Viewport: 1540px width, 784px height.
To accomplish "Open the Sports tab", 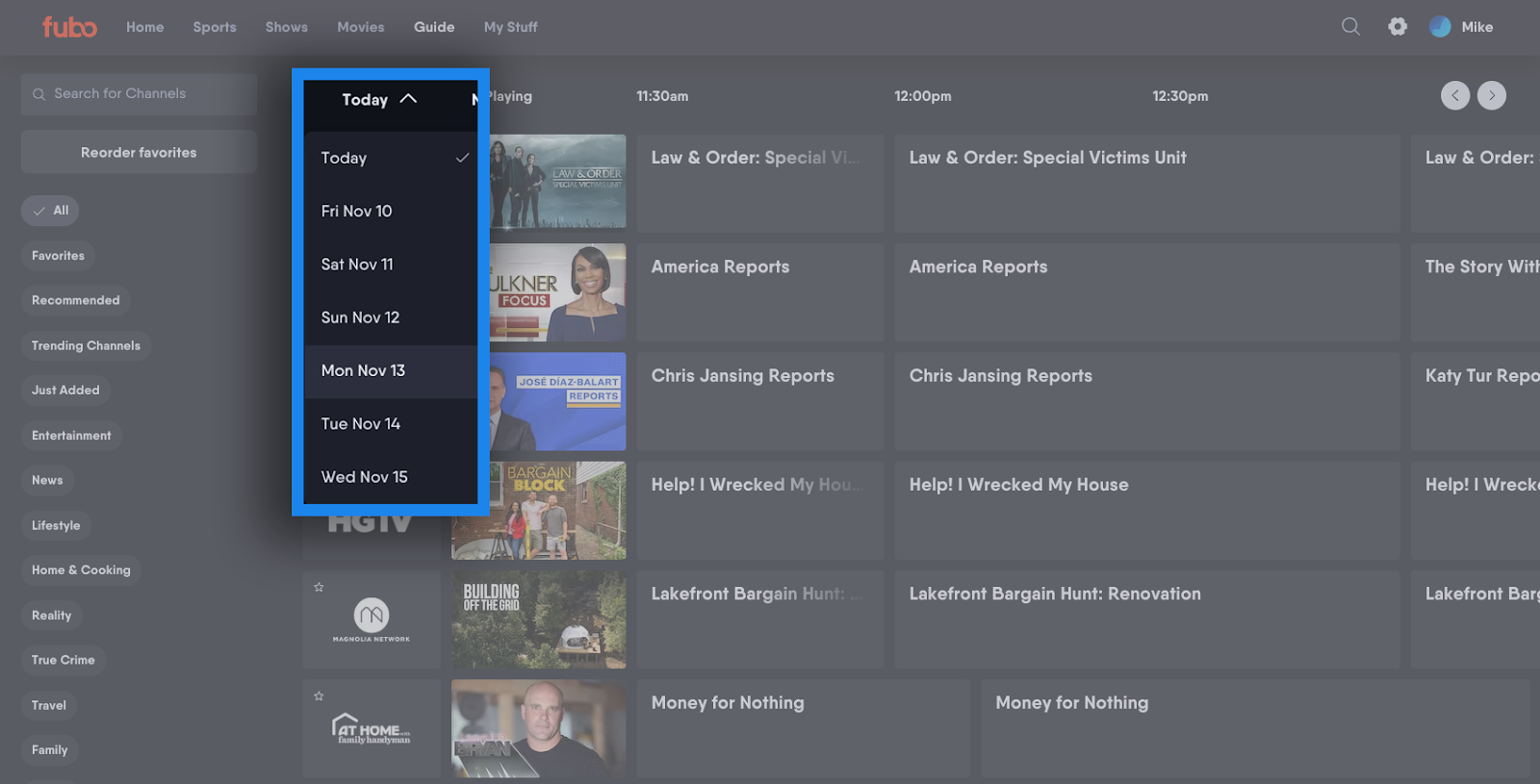I will coord(215,27).
